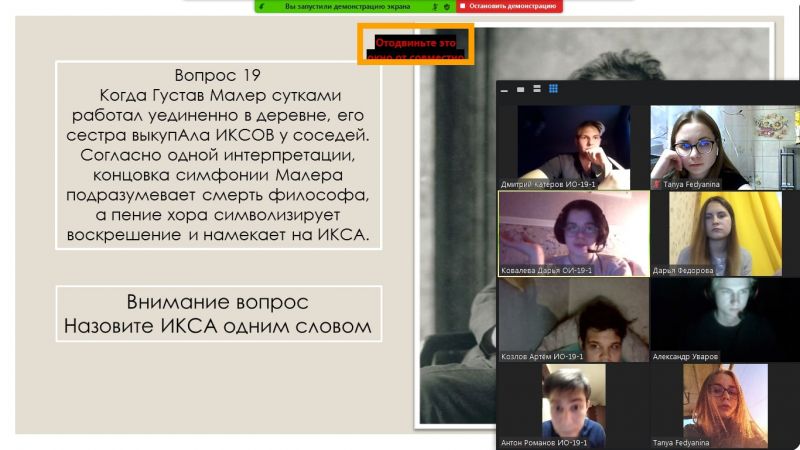The width and height of the screenshot is (800, 450).
Task: Select Дарья Федорова video tile
Action: point(715,233)
